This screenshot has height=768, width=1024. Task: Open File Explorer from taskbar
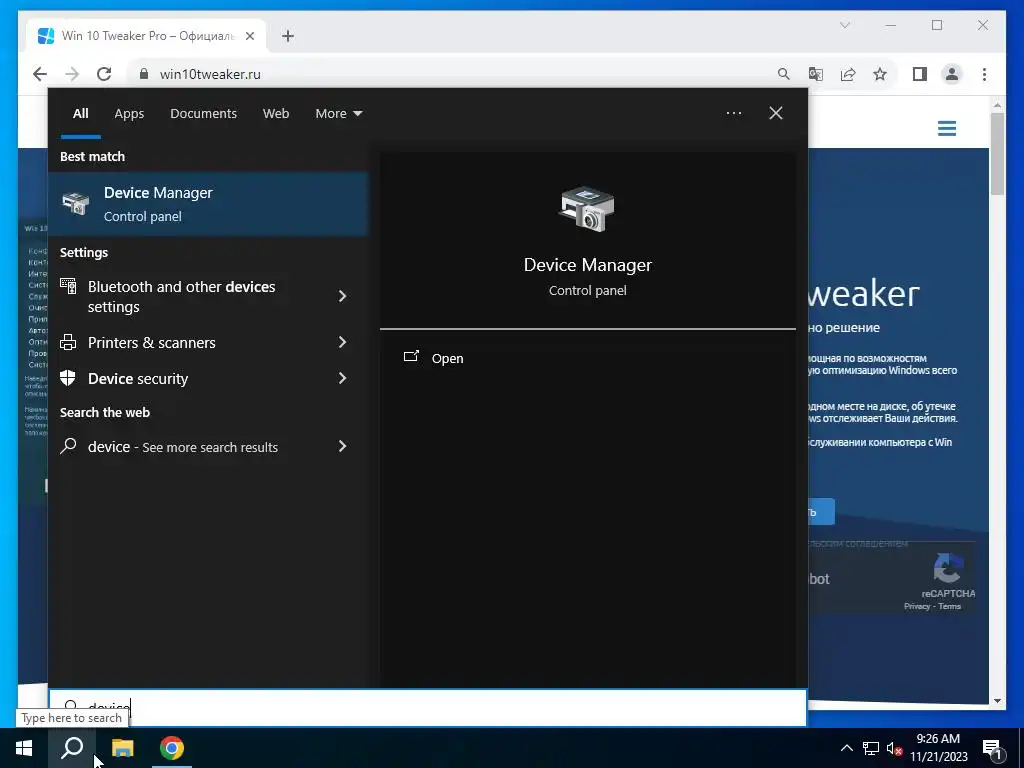tap(122, 748)
